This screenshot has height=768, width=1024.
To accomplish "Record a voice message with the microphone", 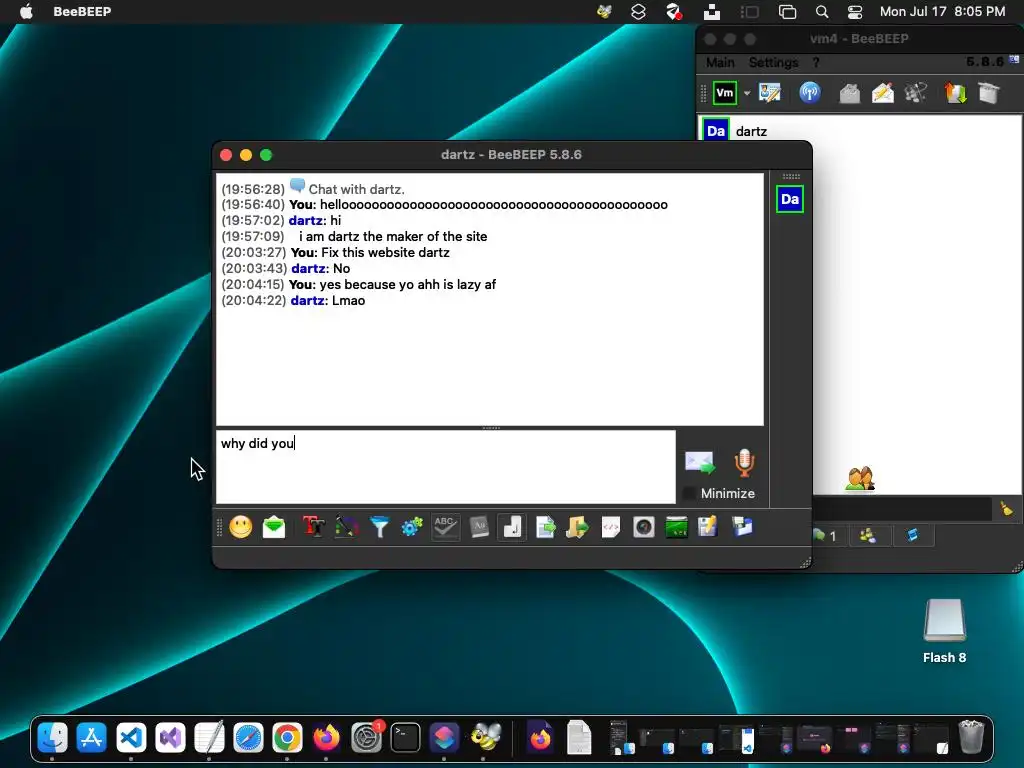I will [744, 462].
